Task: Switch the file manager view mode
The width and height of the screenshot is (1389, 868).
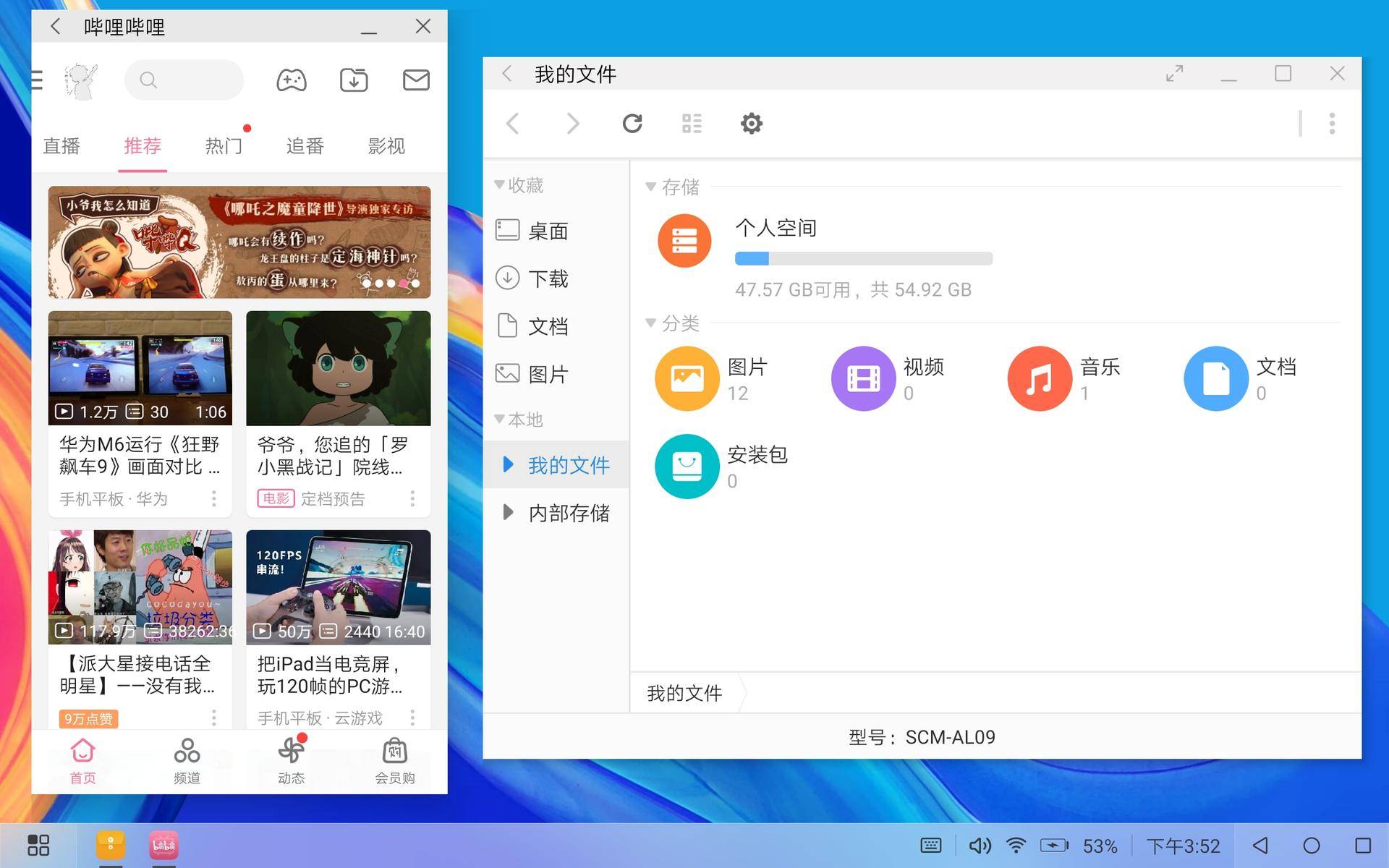Action: (692, 123)
